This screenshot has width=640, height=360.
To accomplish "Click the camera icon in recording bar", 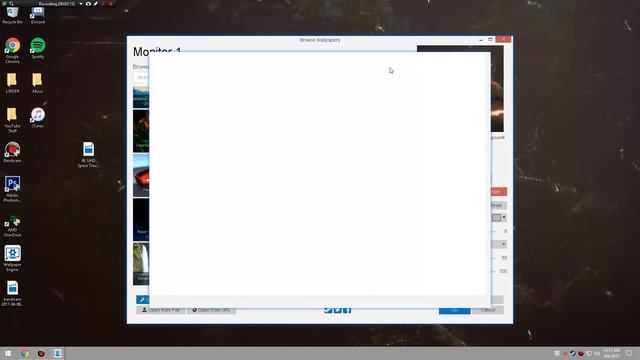I will click(x=88, y=4).
